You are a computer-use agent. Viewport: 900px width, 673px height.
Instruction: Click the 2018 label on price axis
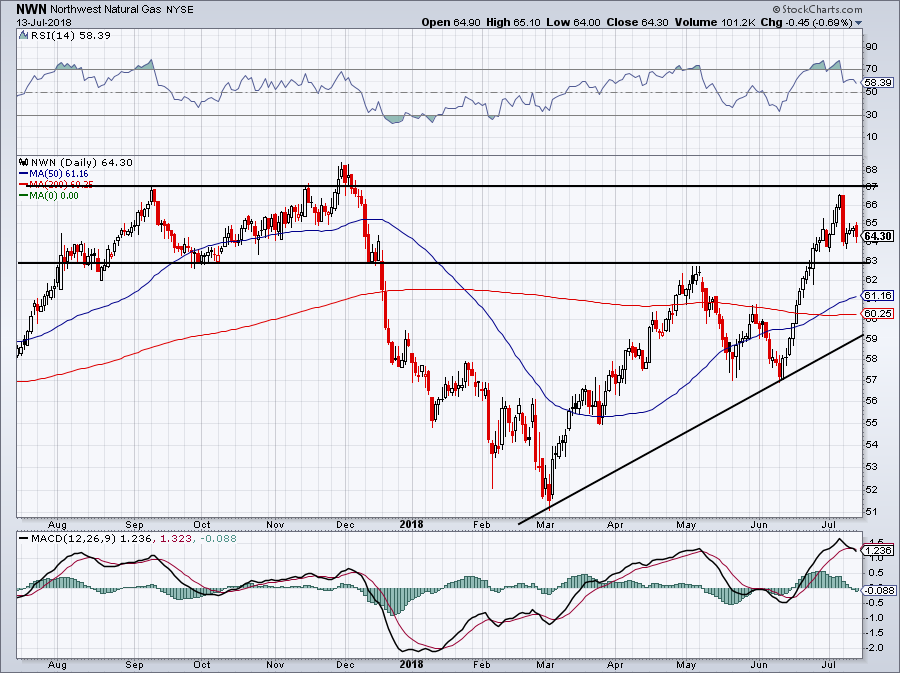click(412, 524)
